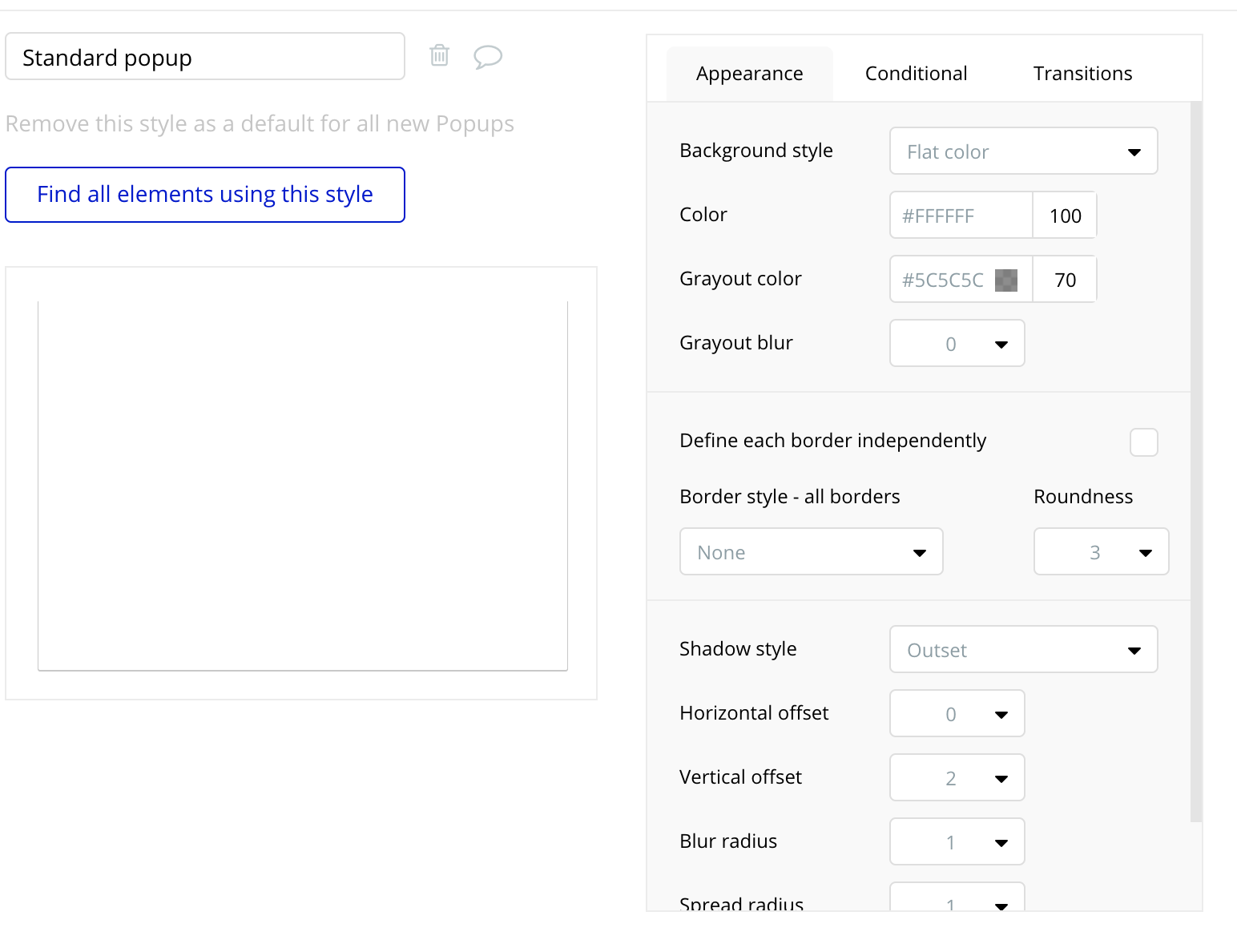This screenshot has height=952, width=1237.
Task: Click the Standard popup style name field
Action: [205, 57]
